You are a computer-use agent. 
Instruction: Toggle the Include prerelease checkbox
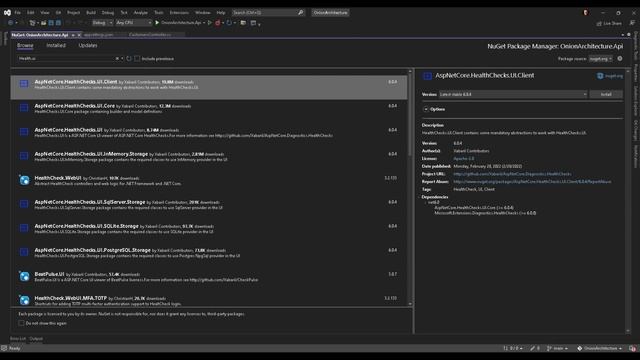click(137, 59)
